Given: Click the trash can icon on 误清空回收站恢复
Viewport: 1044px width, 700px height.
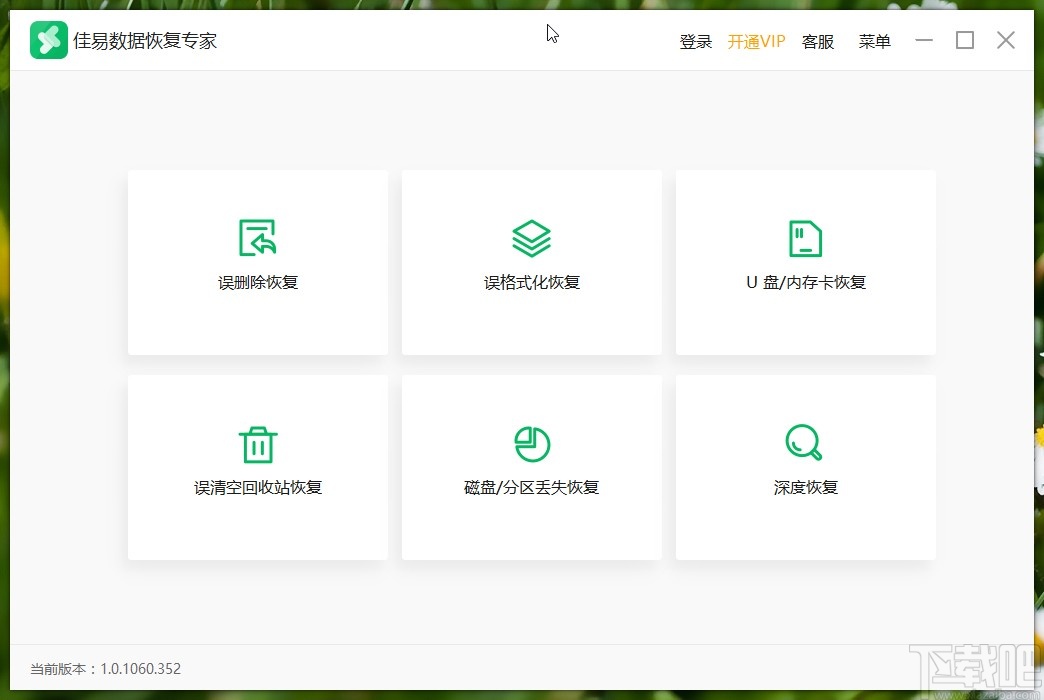Looking at the screenshot, I should [x=257, y=443].
